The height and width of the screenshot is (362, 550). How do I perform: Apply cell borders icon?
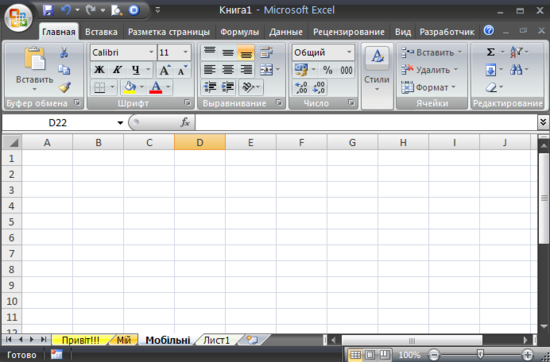pyautogui.click(x=100, y=87)
